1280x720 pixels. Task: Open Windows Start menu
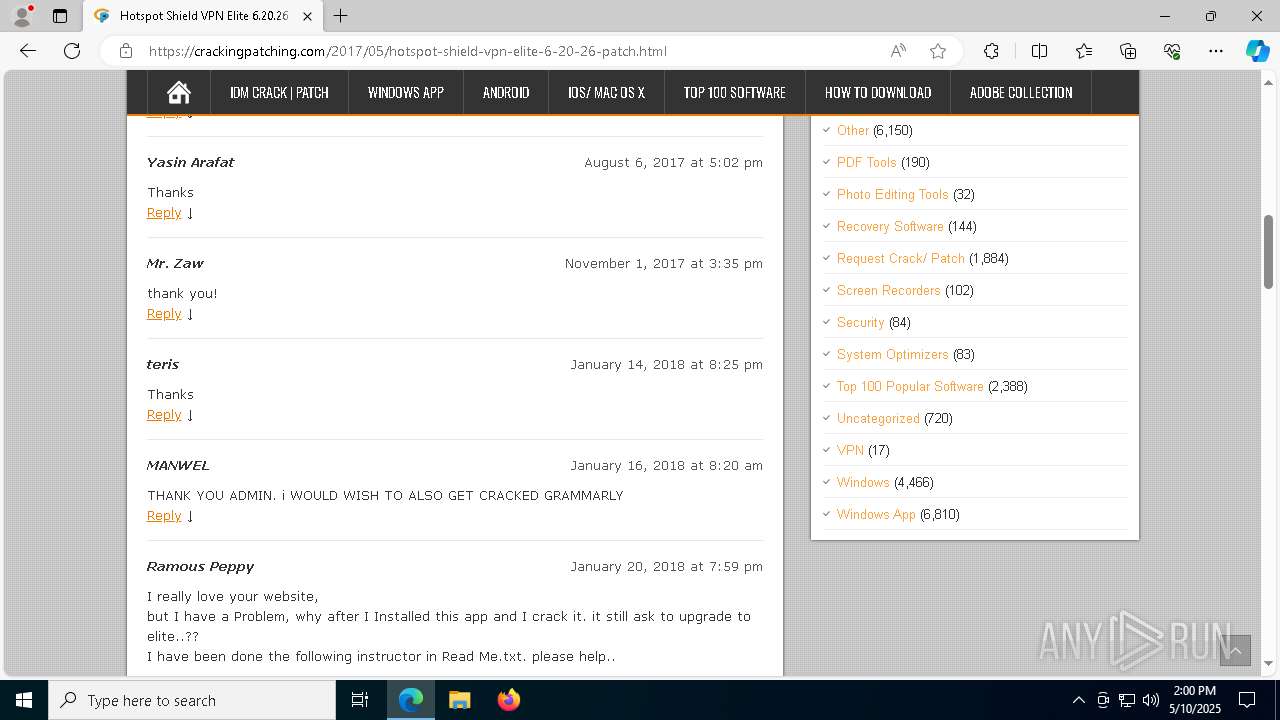24,700
